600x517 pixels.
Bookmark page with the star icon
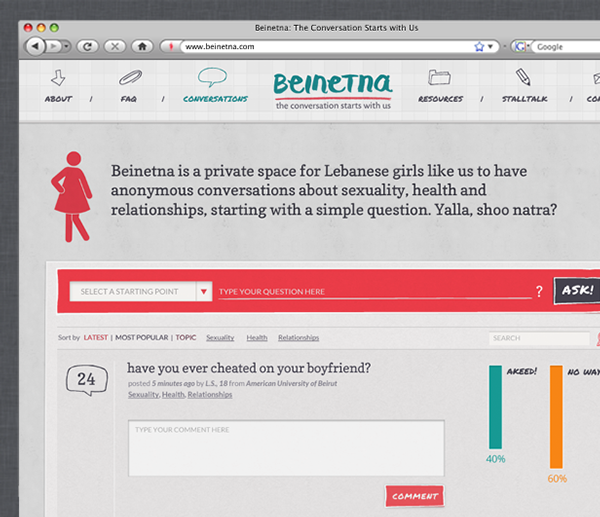pyautogui.click(x=479, y=47)
